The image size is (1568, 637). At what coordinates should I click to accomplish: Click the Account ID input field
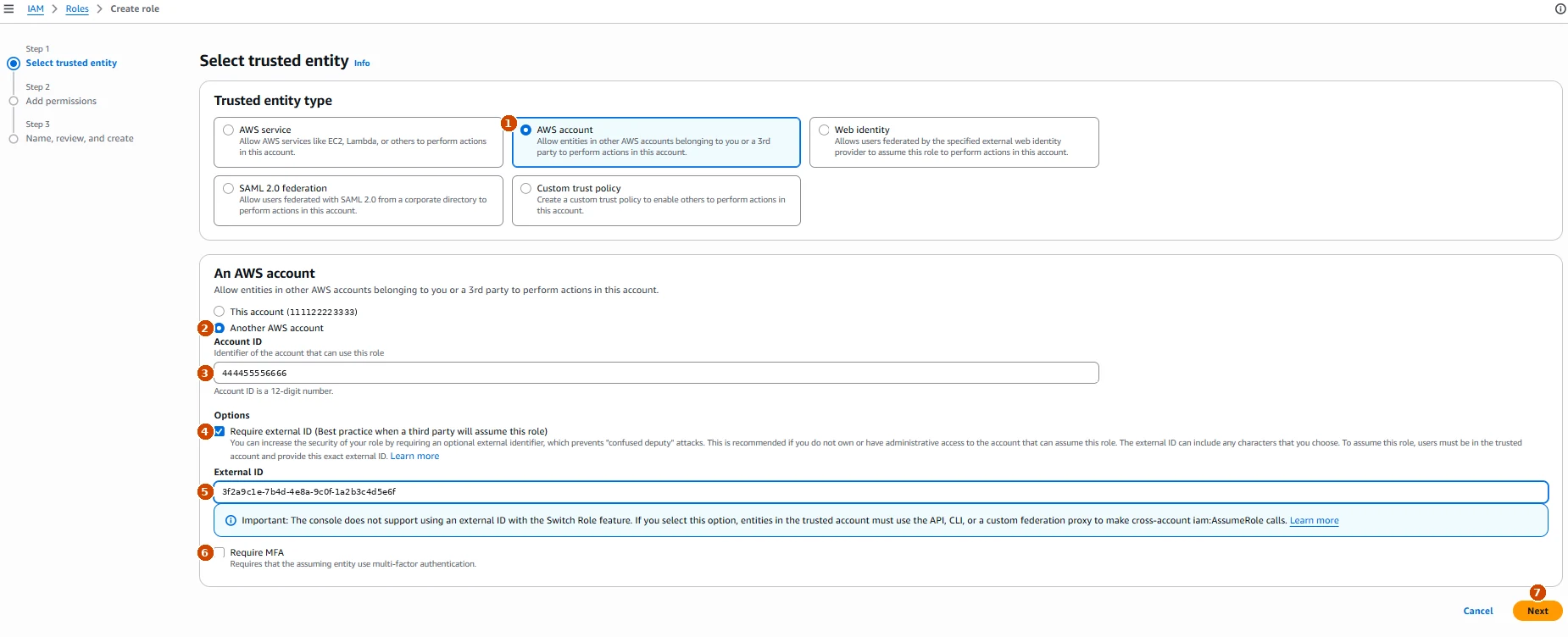point(656,373)
